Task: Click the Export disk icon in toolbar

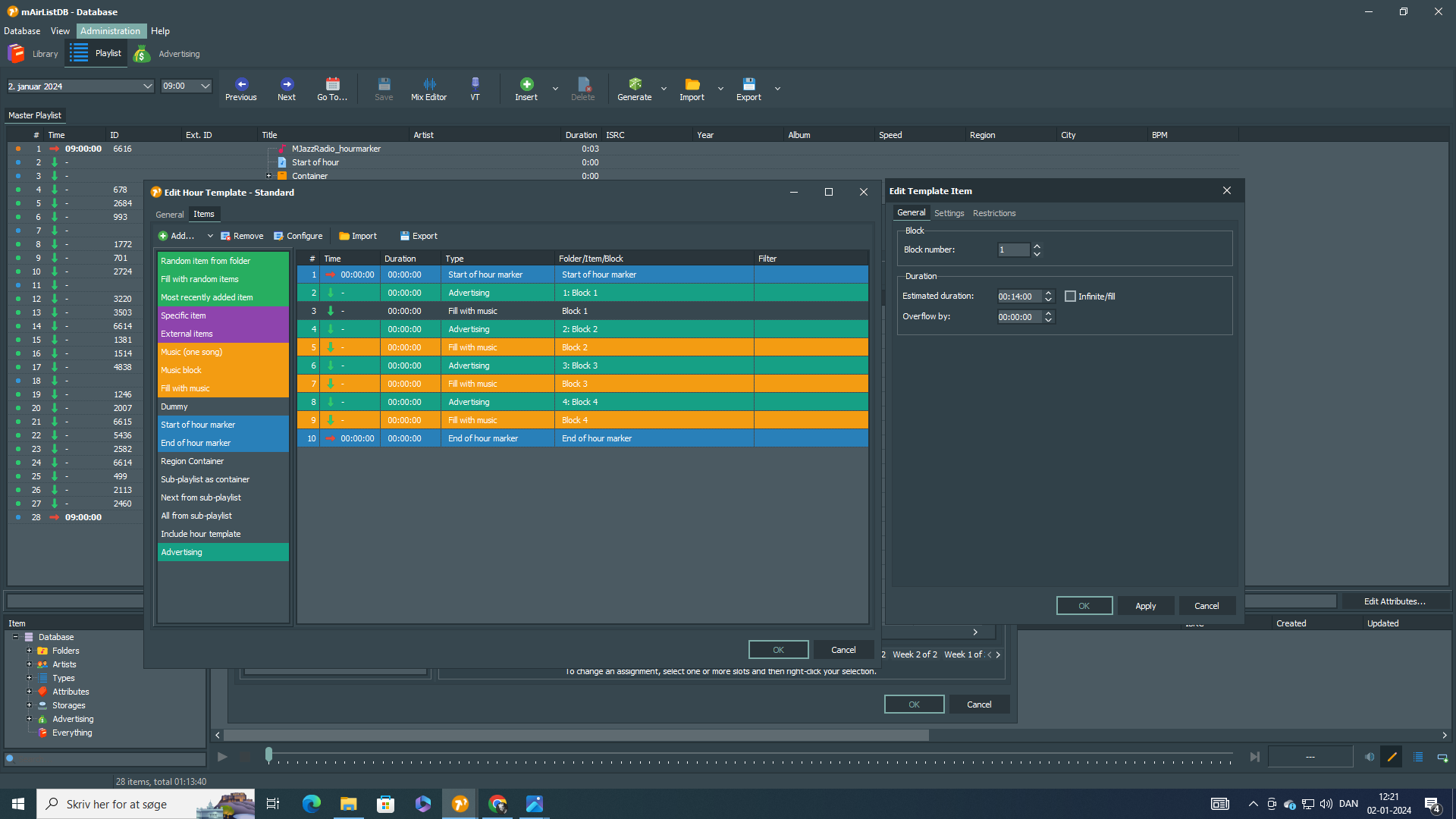Action: (748, 84)
